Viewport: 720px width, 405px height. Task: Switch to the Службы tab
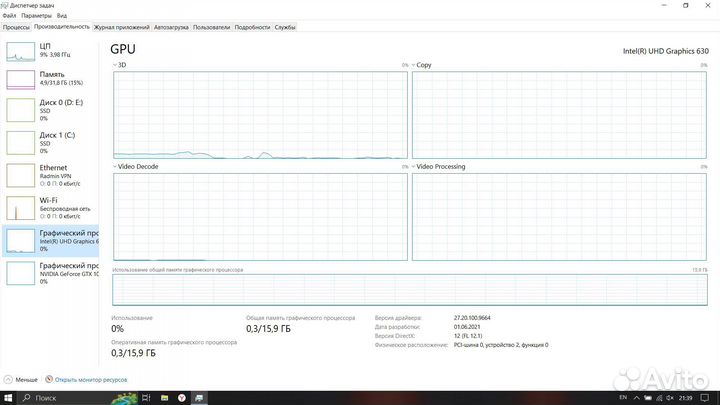[x=285, y=27]
